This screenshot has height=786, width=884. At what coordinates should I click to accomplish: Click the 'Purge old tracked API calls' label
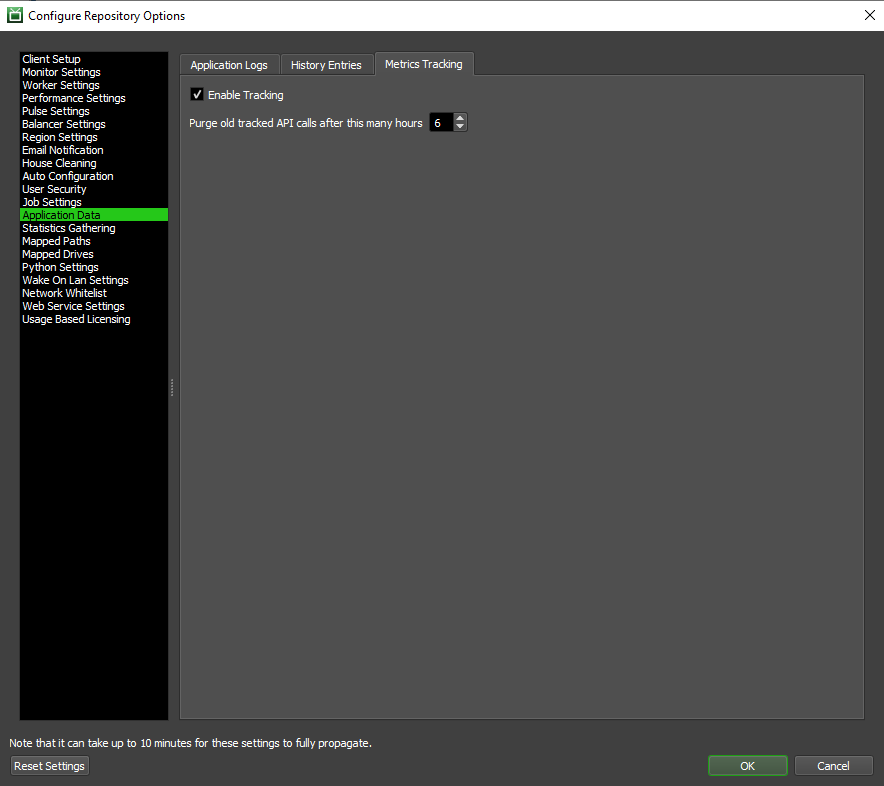click(306, 123)
